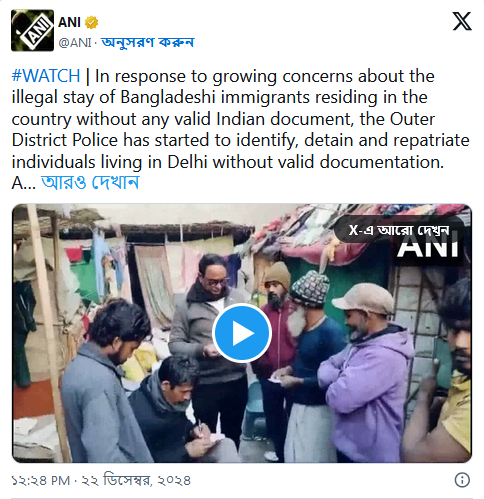Click the information icon beside the timestamp
This screenshot has height=499, width=484.
462,480
